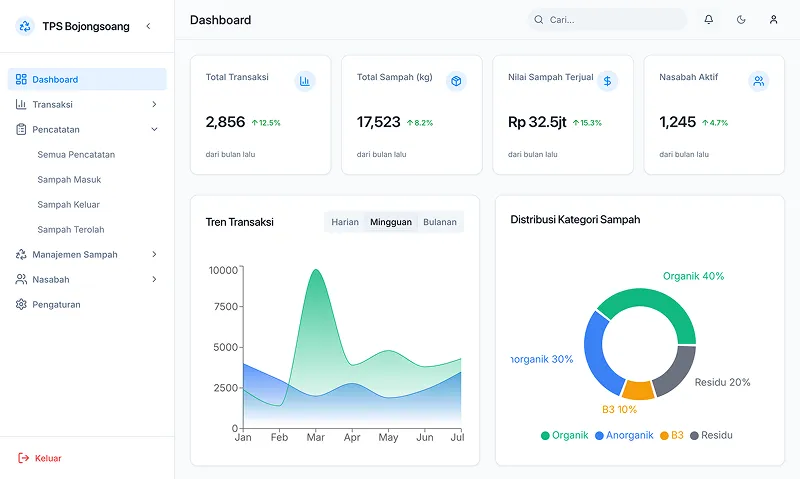Click the bar chart icon on Total Transaksi
This screenshot has height=479, width=800.
pos(305,81)
